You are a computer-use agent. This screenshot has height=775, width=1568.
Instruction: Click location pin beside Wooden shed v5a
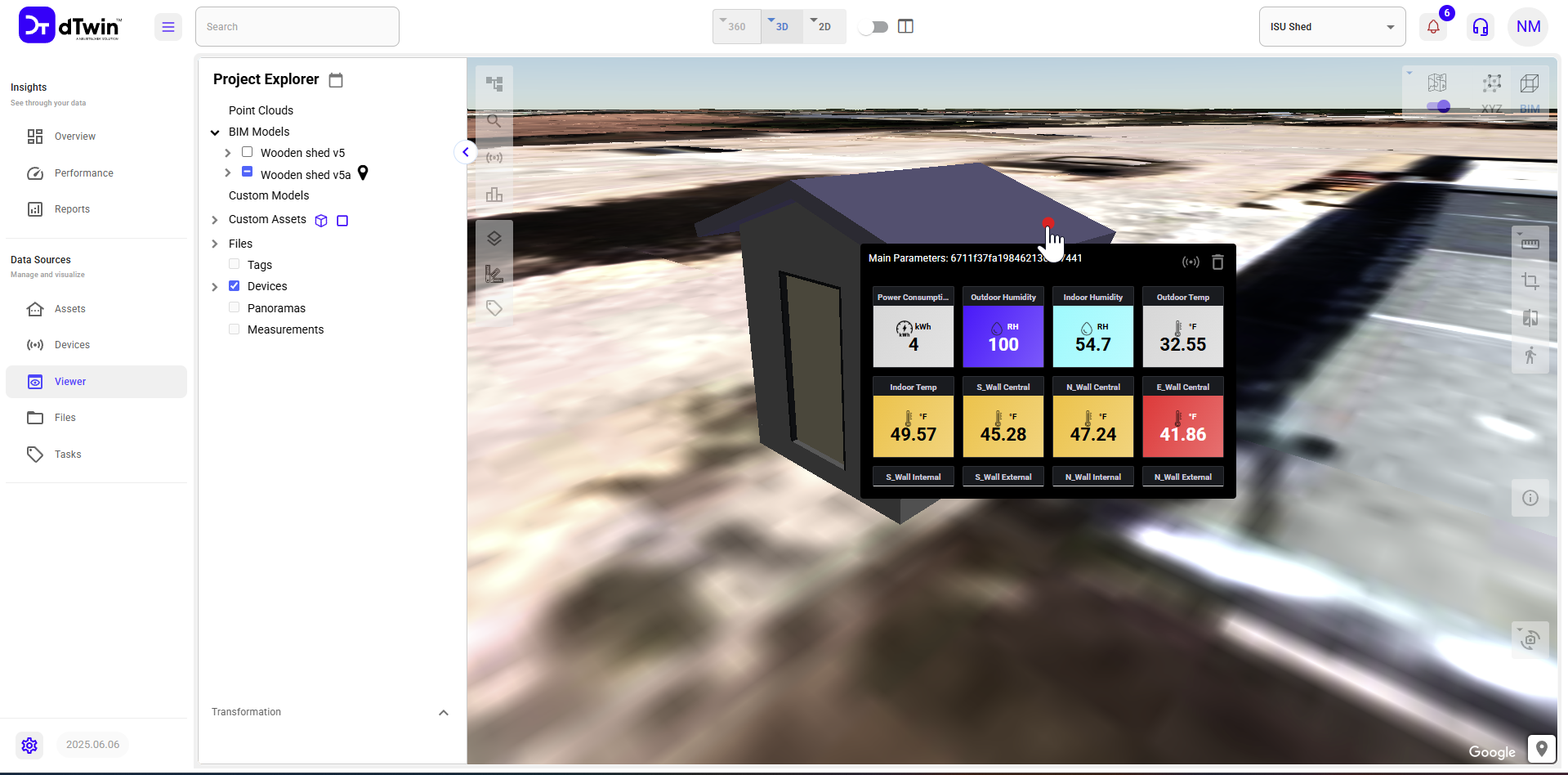(363, 173)
